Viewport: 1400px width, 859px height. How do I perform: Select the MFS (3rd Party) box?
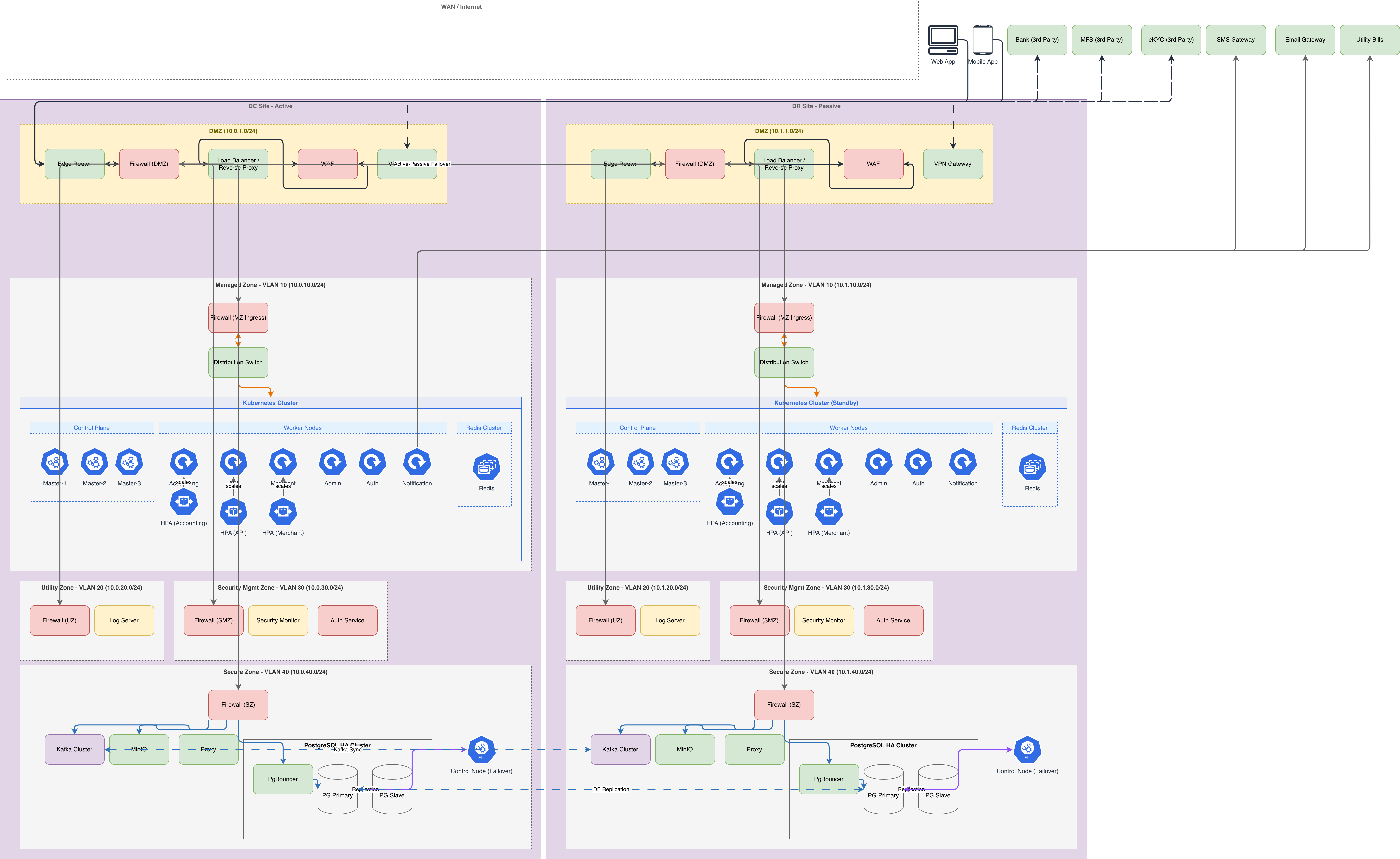[1102, 40]
